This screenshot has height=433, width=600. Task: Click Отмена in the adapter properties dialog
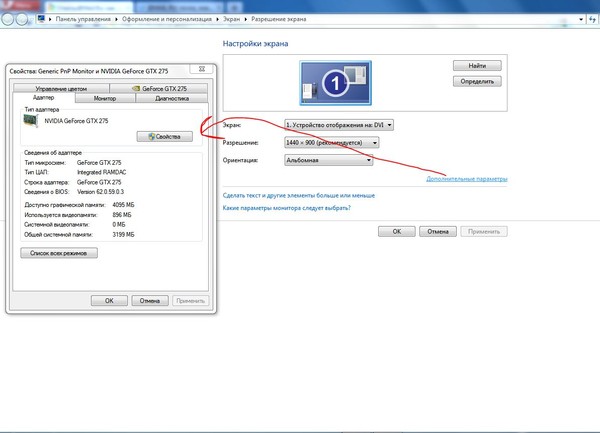150,301
